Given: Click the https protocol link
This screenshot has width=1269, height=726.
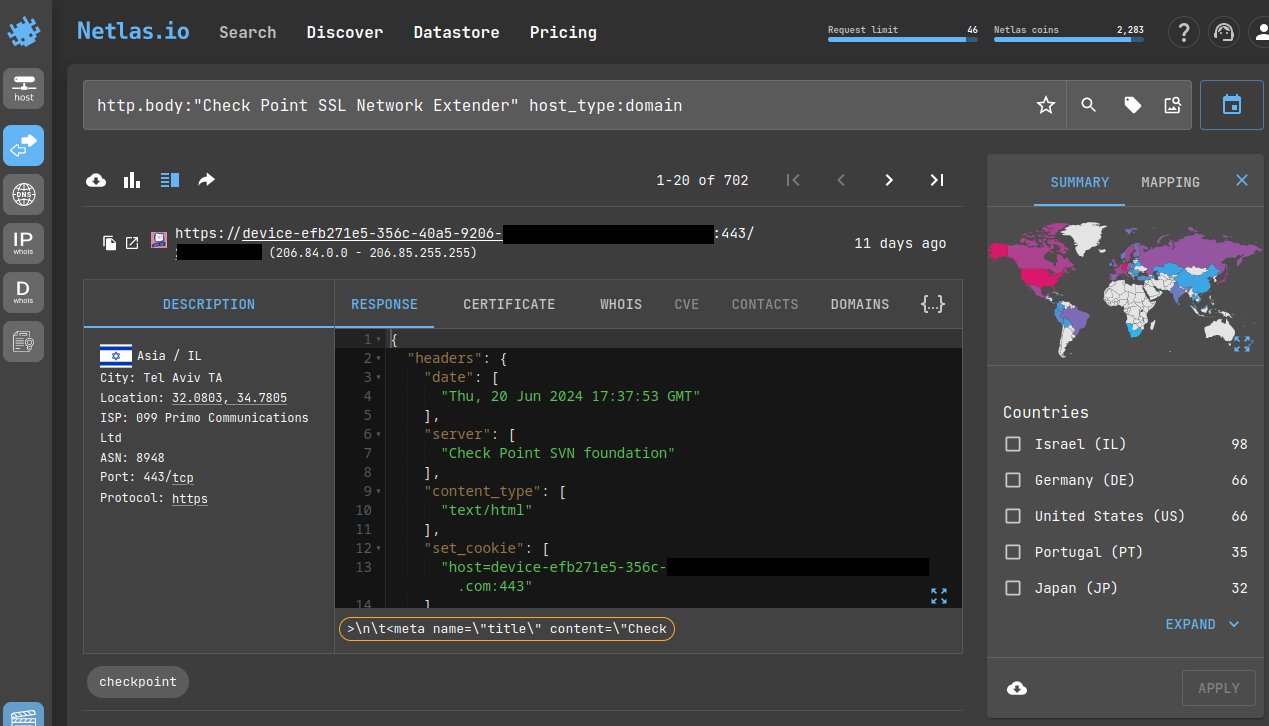Looking at the screenshot, I should (190, 498).
